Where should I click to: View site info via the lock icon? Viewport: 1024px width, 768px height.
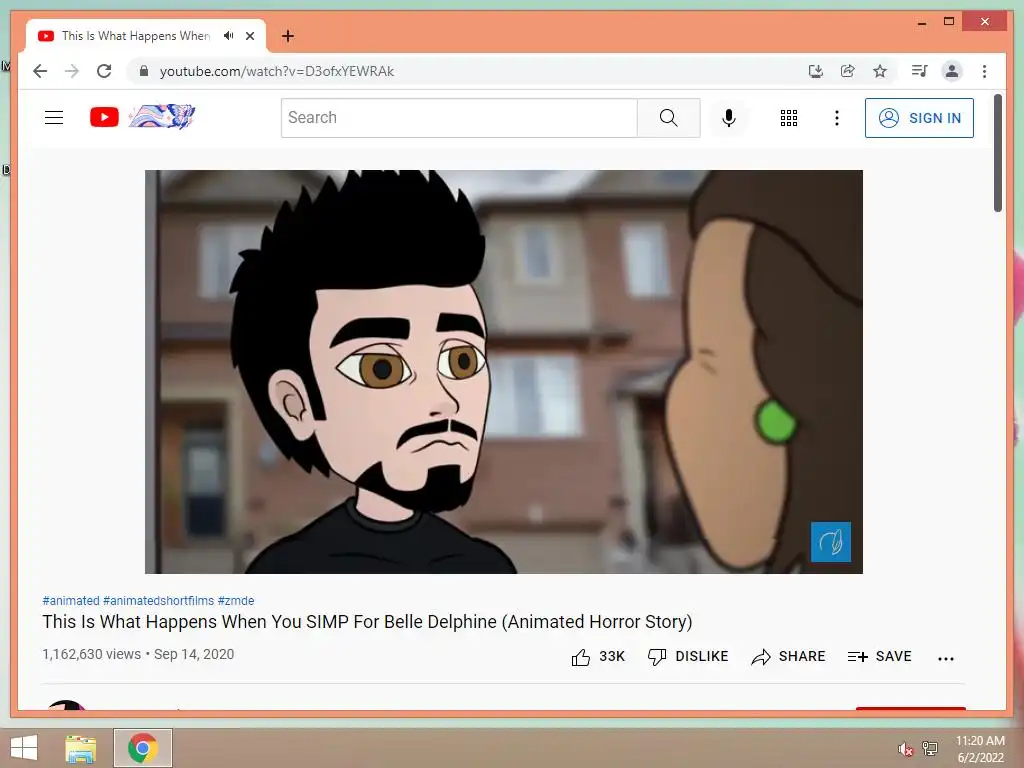144,71
